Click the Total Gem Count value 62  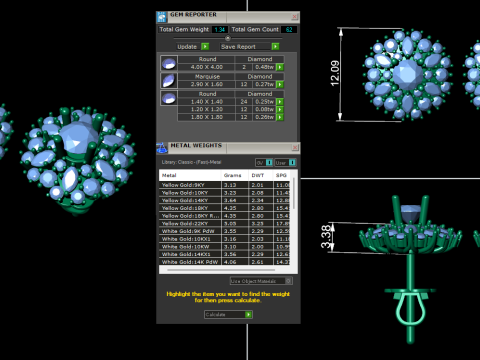(289, 30)
